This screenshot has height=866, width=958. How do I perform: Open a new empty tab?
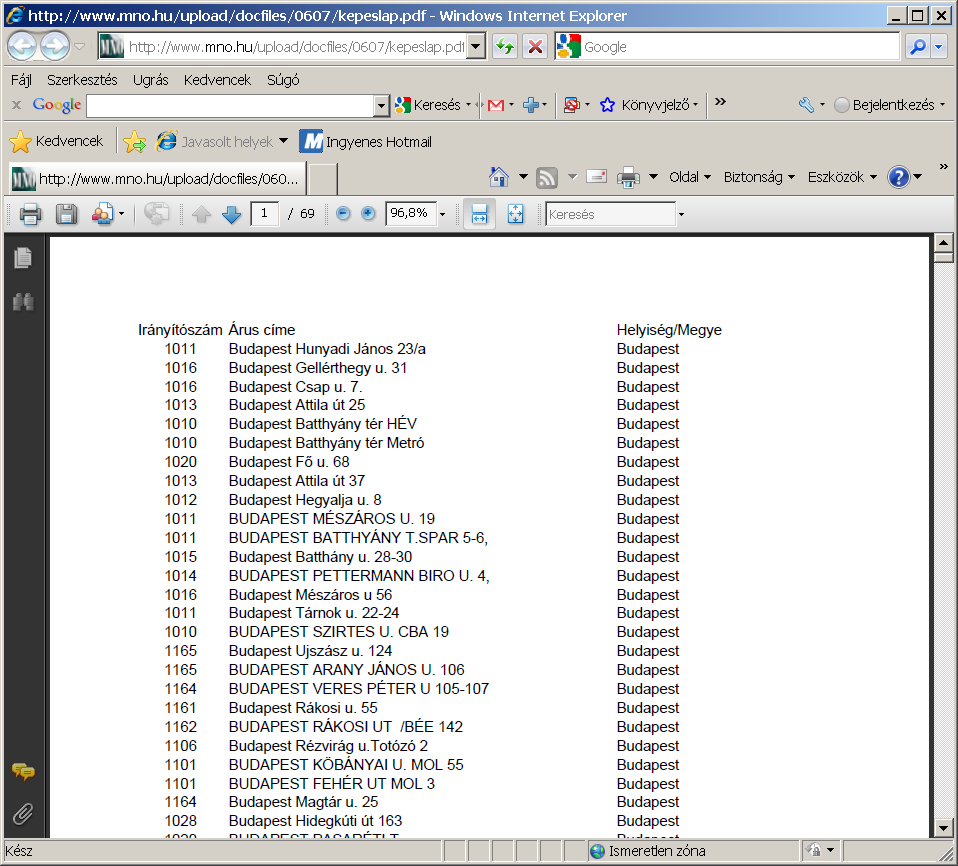322,180
